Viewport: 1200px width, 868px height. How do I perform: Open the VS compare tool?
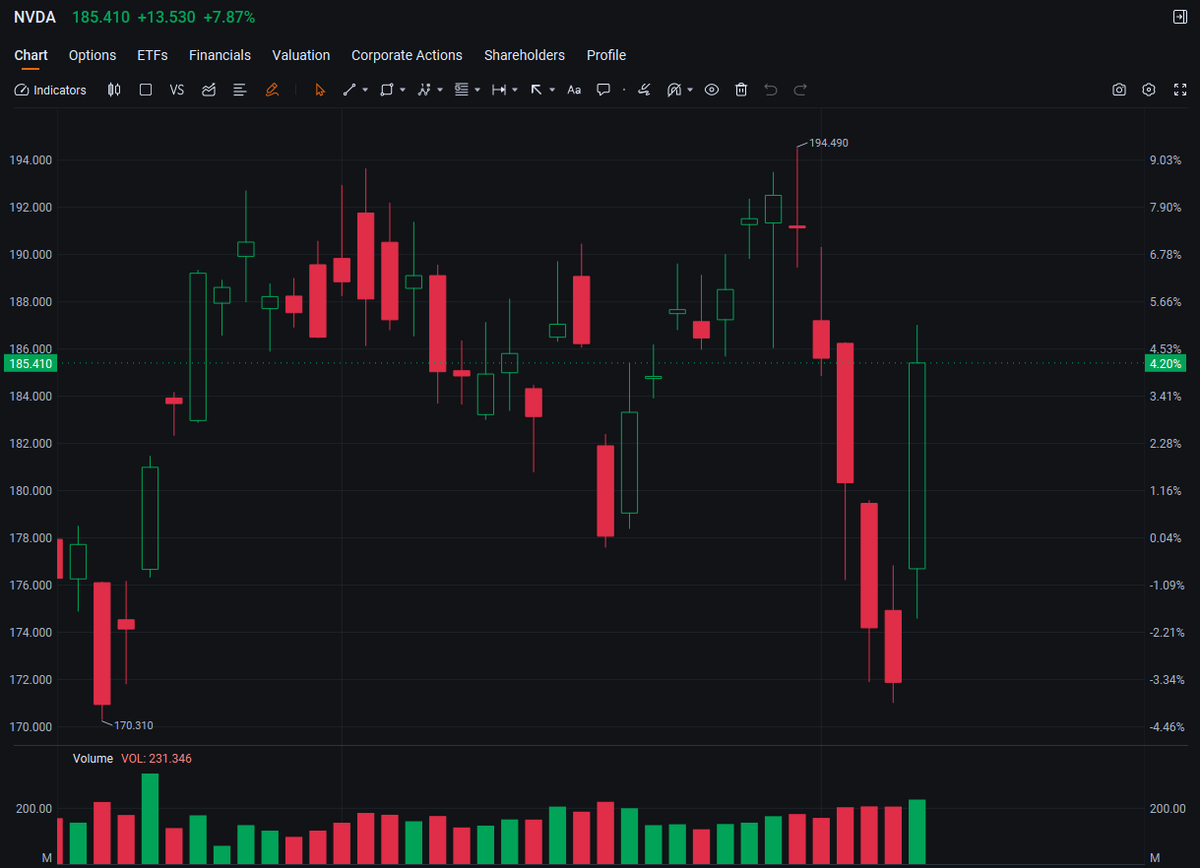click(177, 90)
